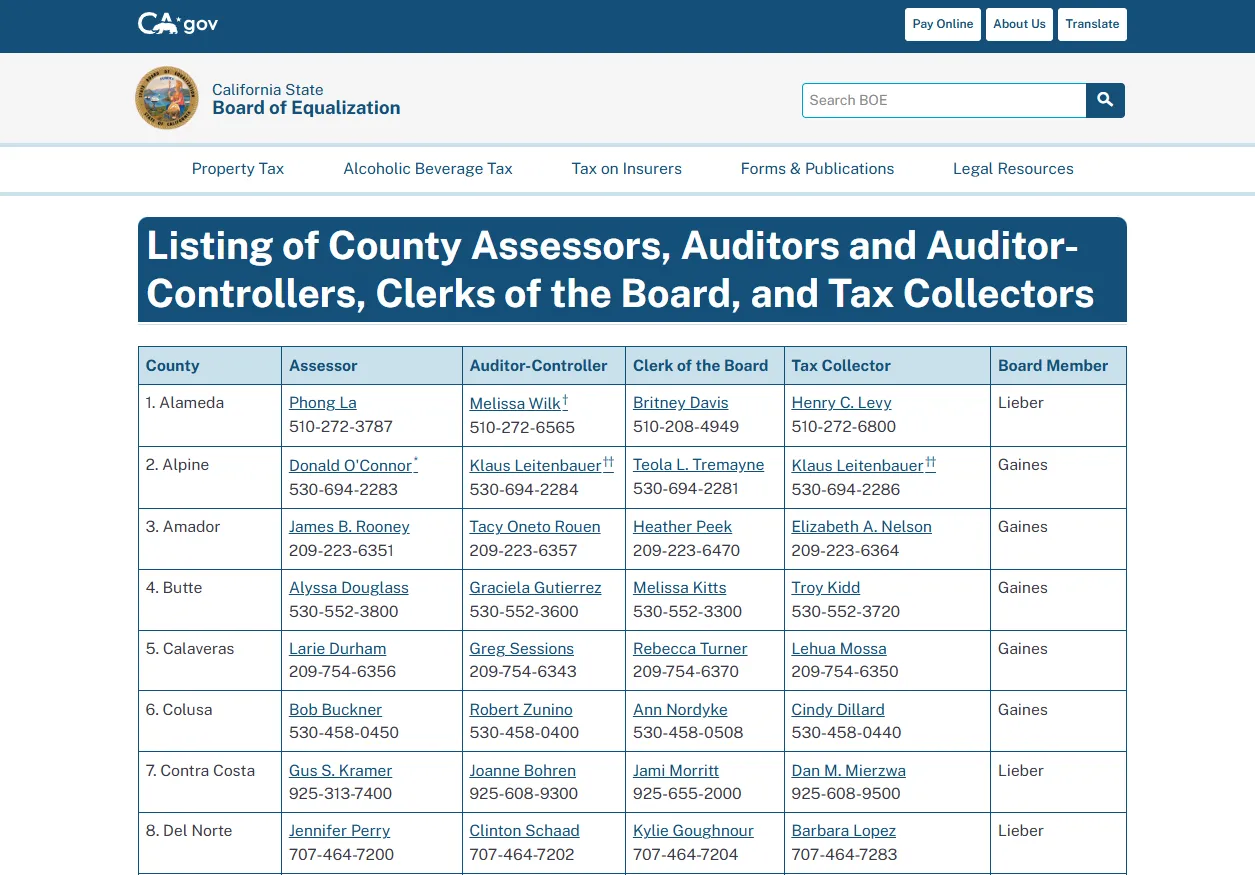Click phone number 510-272-3787
This screenshot has height=875, width=1255.
point(341,427)
